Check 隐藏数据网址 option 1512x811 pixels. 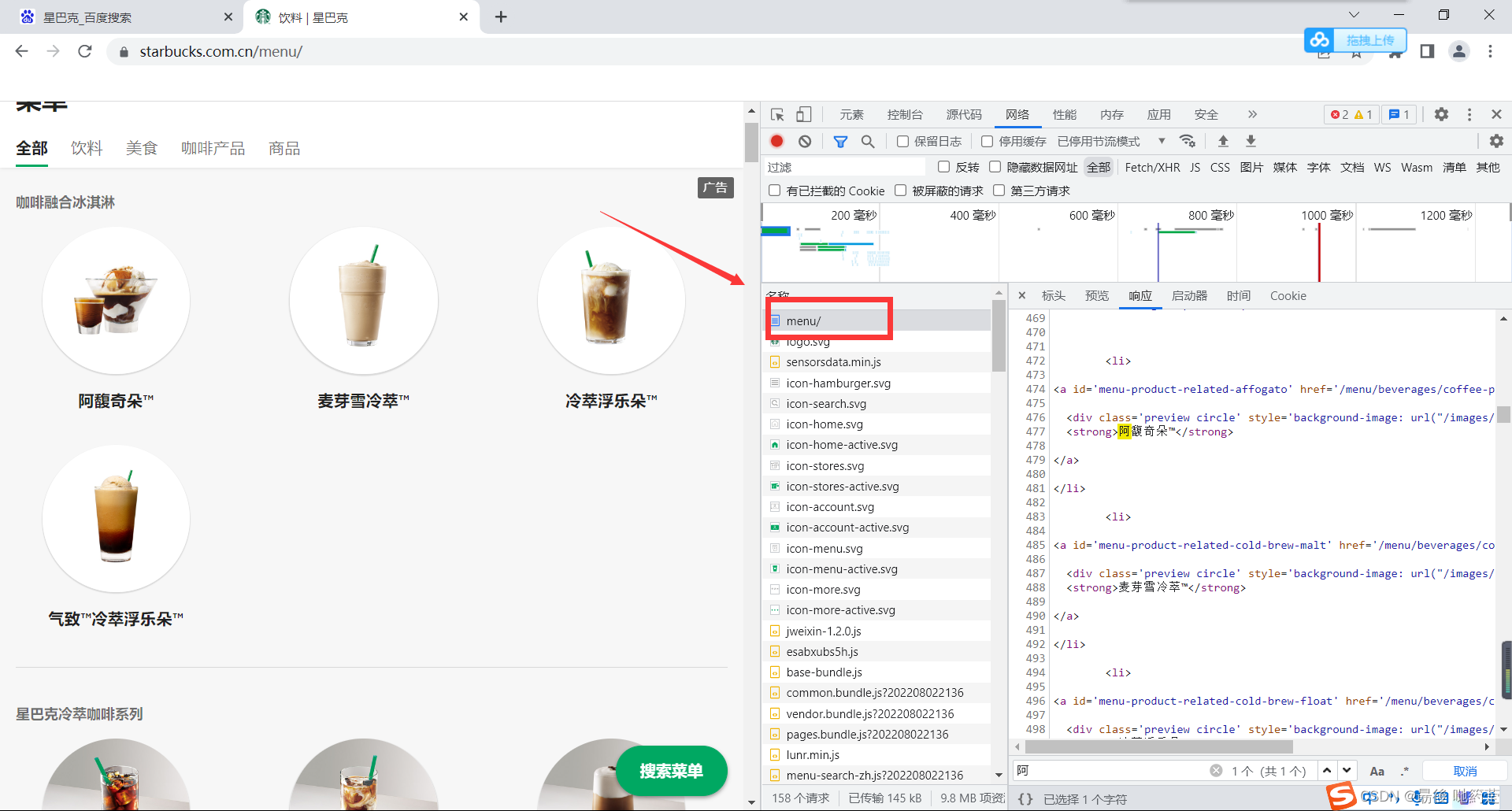click(x=995, y=167)
